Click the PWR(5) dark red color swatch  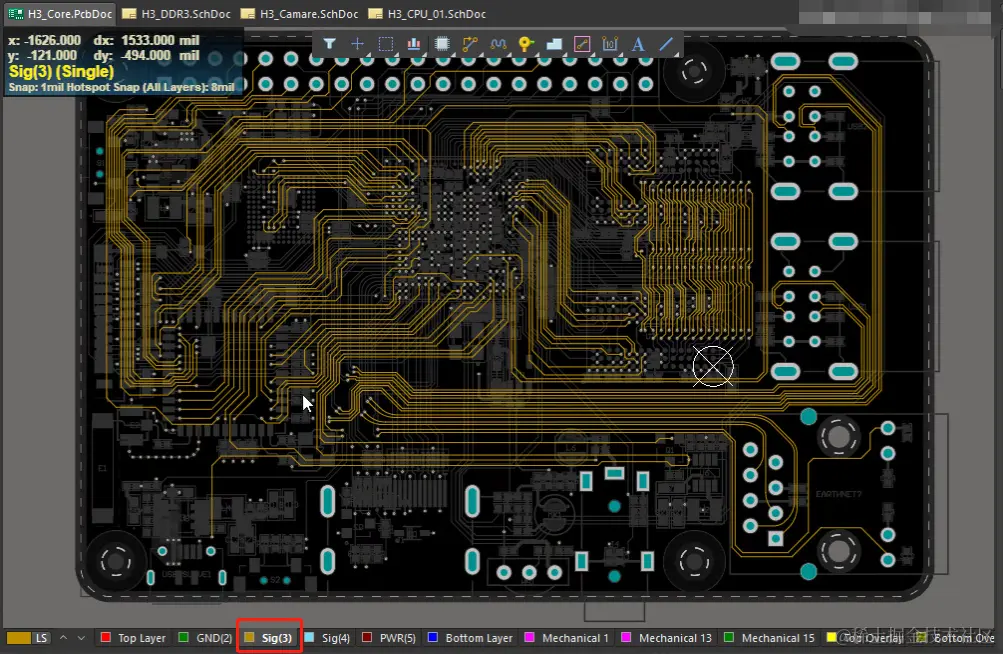click(x=367, y=637)
